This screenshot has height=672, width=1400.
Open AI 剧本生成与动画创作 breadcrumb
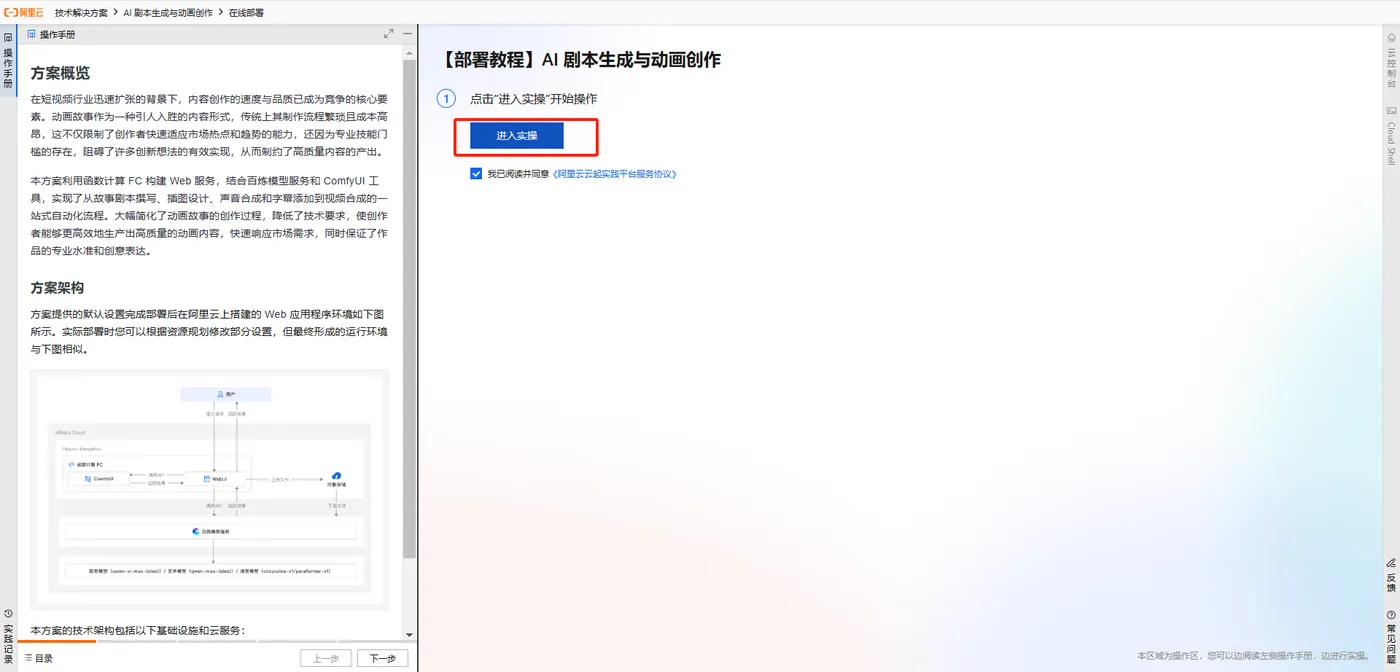(168, 12)
